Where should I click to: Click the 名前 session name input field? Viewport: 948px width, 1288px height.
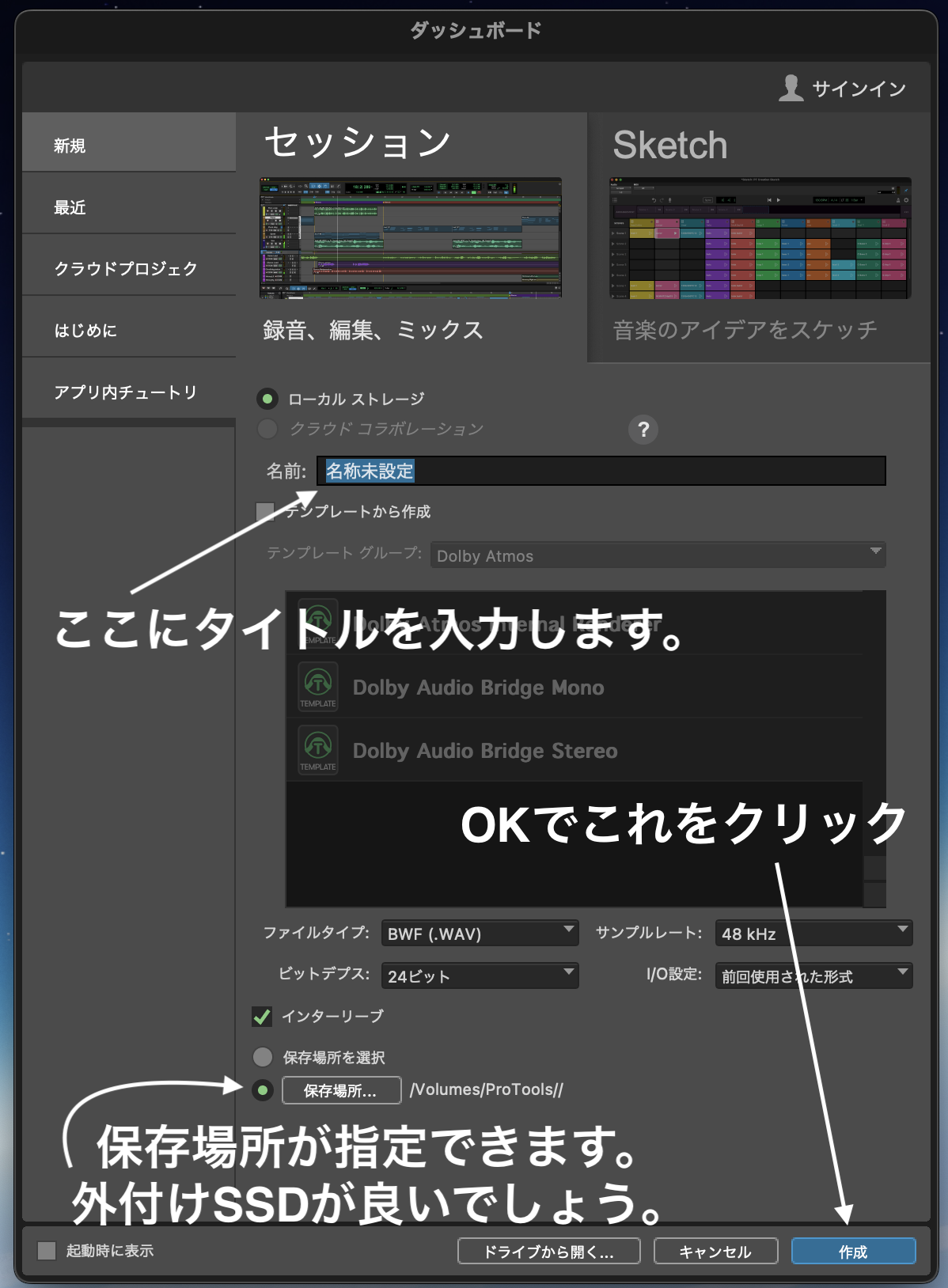pos(601,472)
